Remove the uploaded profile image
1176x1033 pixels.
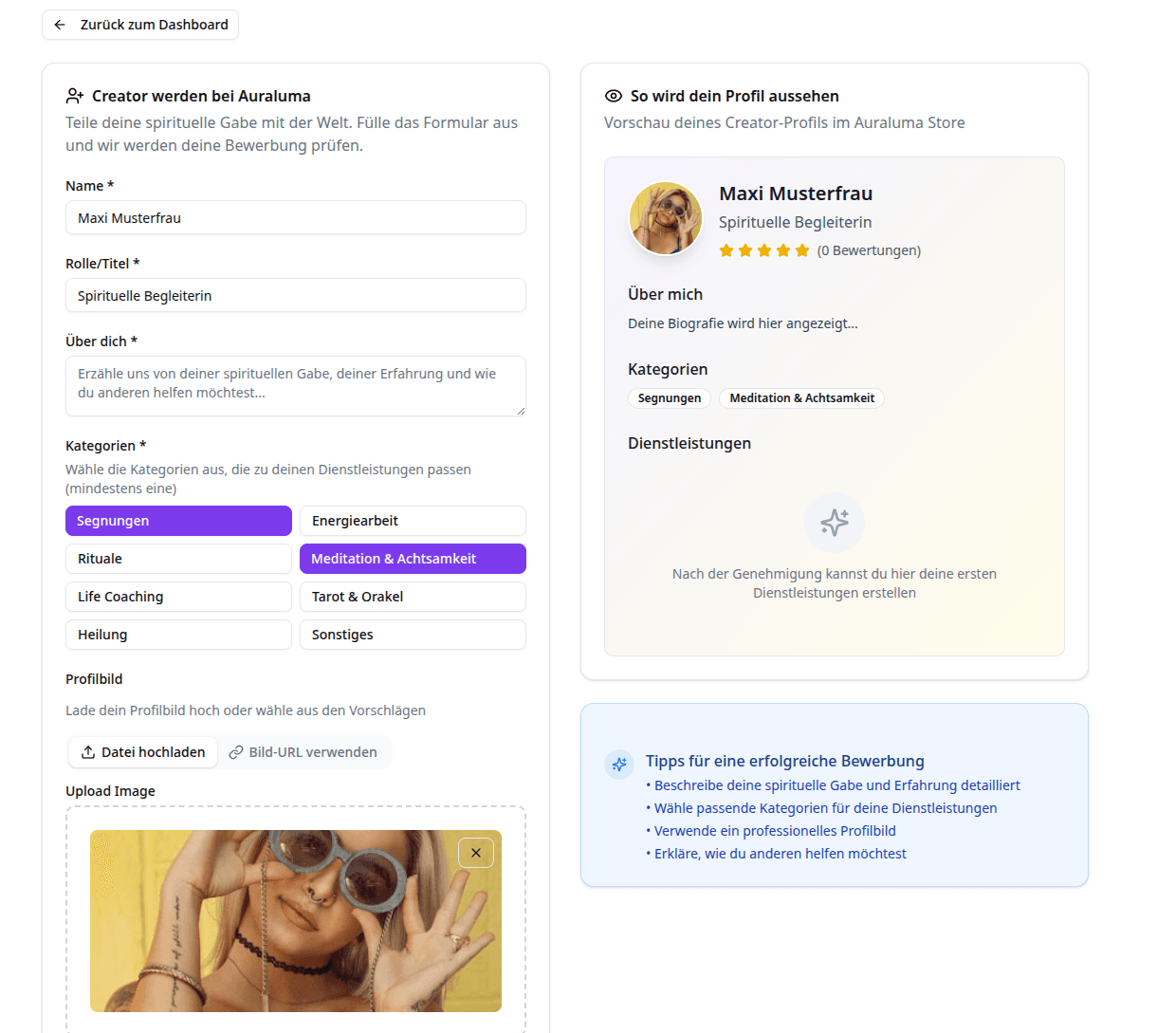click(476, 853)
